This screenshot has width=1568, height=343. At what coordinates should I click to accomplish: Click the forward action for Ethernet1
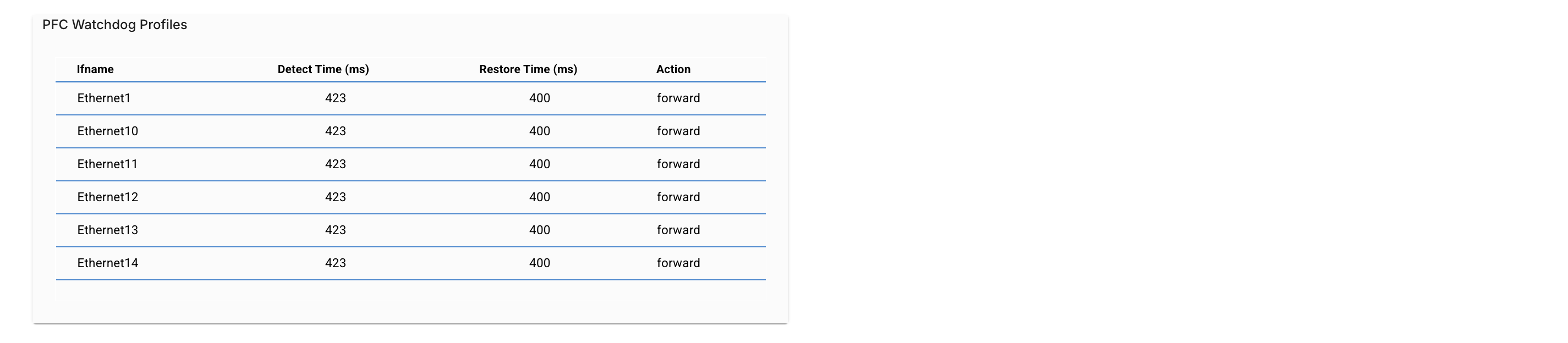coord(678,98)
